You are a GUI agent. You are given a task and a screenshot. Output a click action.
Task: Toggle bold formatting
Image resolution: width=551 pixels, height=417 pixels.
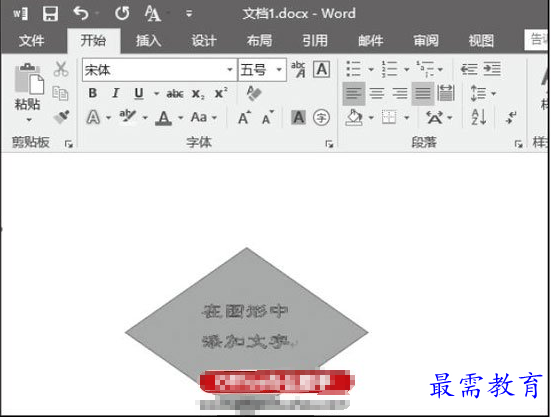(92, 93)
